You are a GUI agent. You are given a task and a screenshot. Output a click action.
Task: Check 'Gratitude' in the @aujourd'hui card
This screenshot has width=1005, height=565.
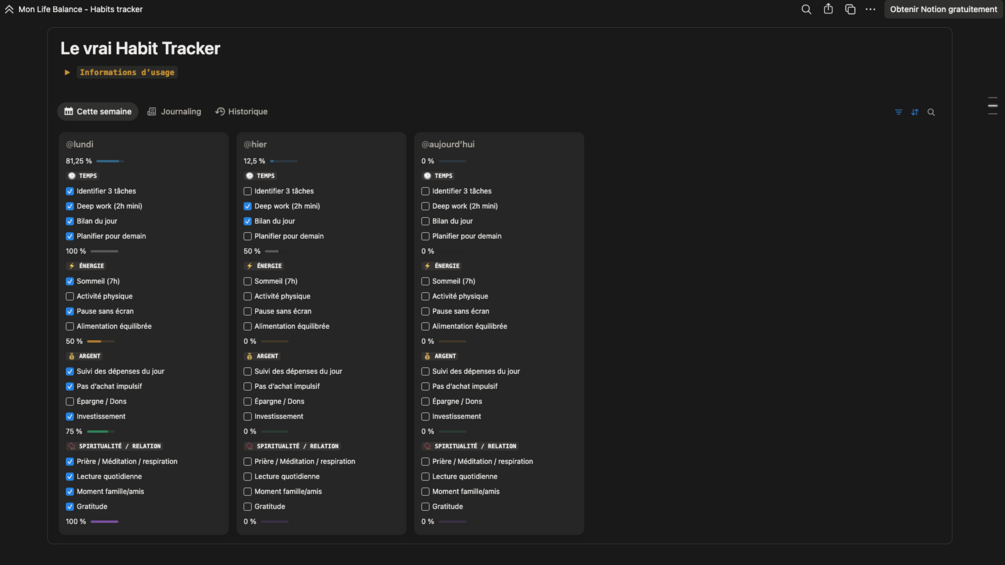(x=426, y=507)
